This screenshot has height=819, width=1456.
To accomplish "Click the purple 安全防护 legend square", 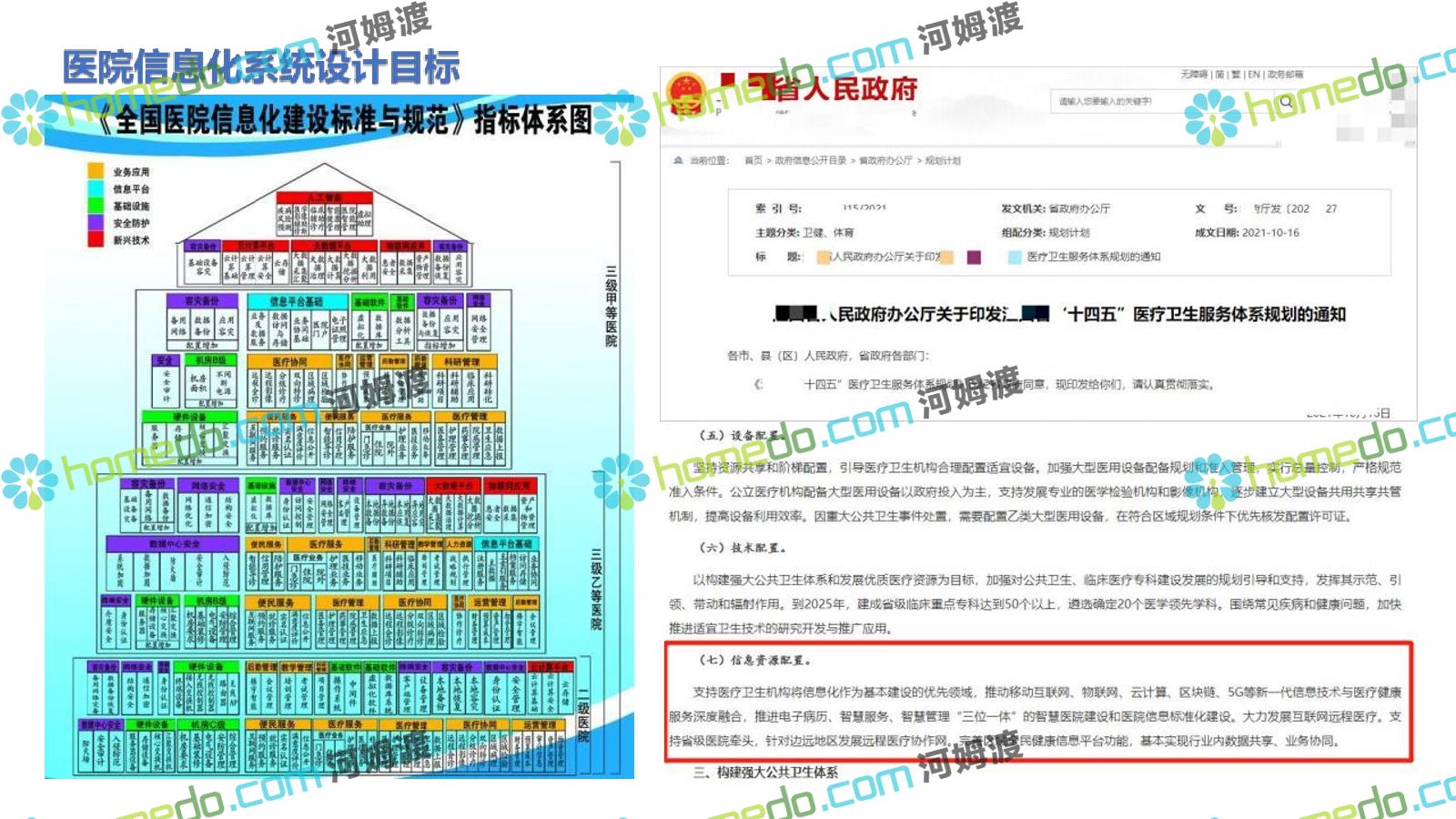I will click(x=96, y=223).
